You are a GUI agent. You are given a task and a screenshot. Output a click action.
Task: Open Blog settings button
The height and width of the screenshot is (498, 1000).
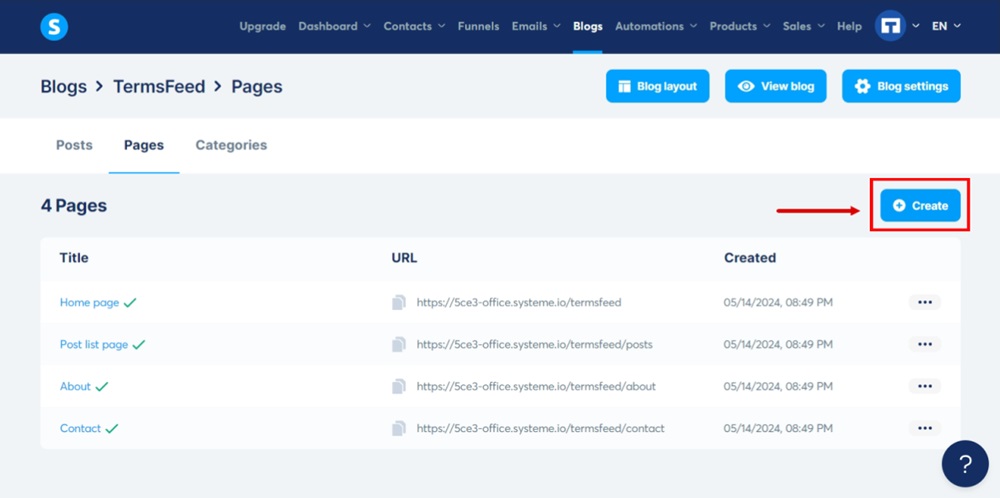[901, 86]
